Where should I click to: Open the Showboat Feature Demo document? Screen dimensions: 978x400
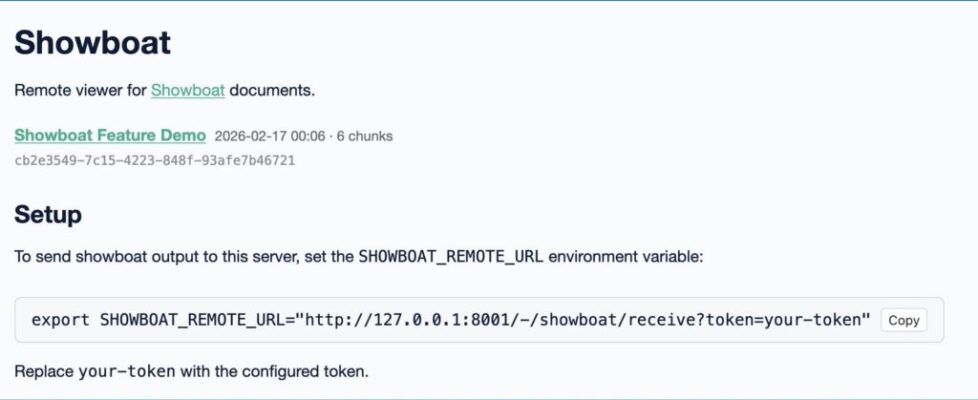click(110, 135)
